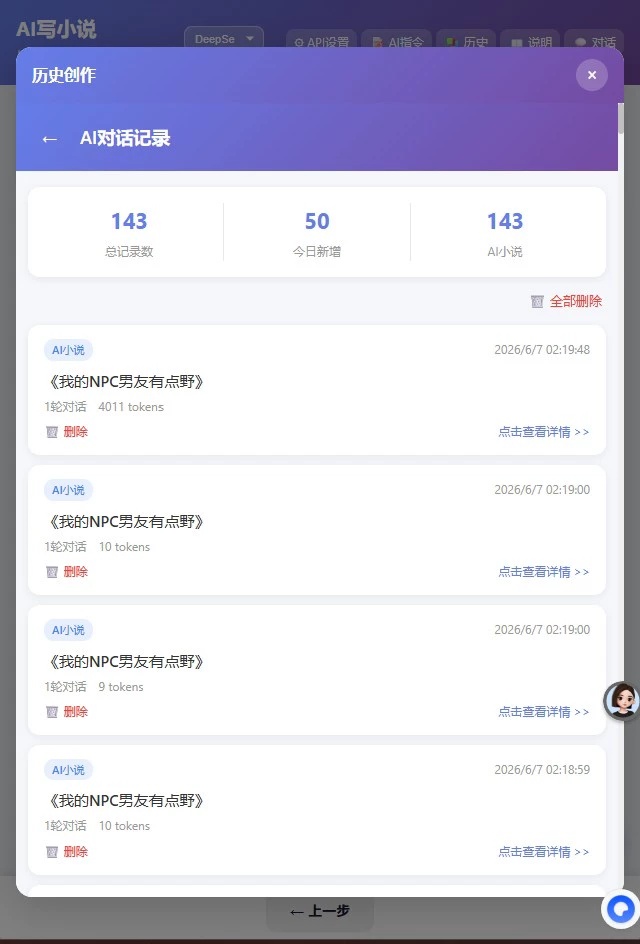Close the 历史创作 dialog with the X
640x944 pixels.
[x=592, y=75]
